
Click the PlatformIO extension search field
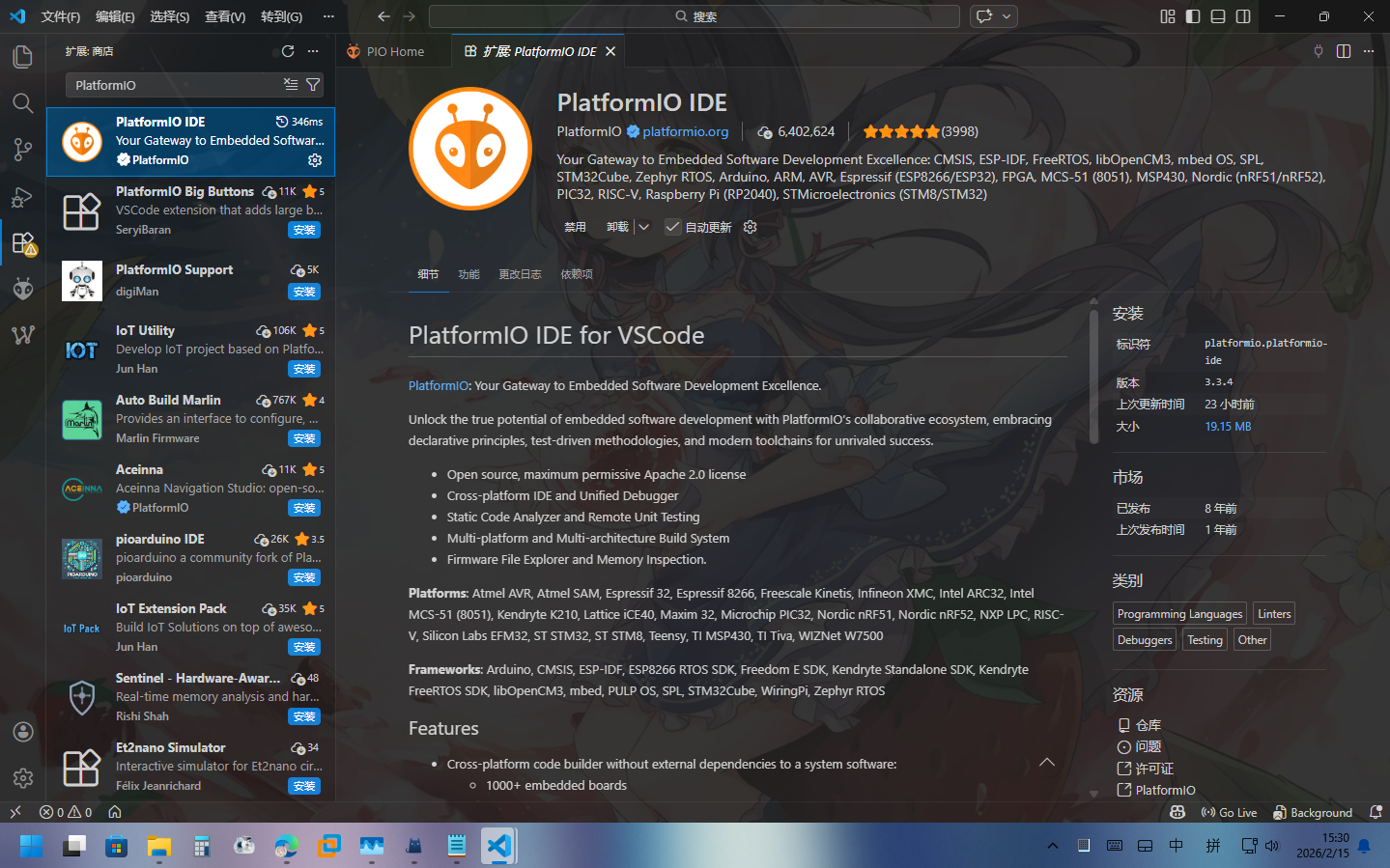tap(174, 85)
